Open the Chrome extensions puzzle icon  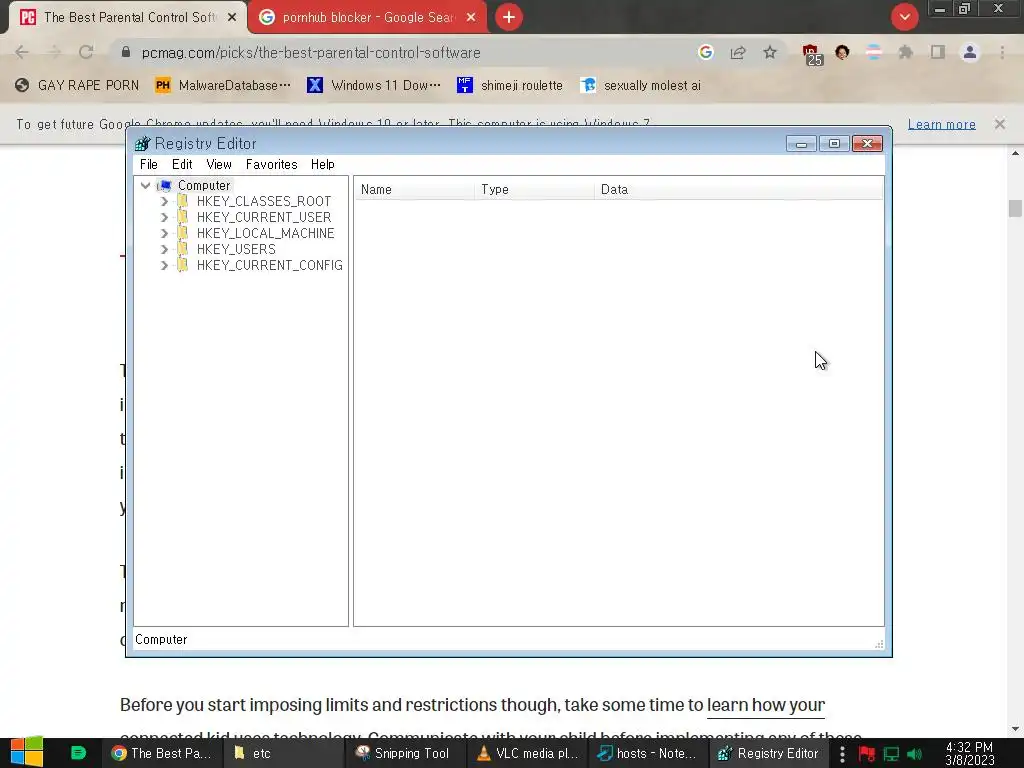pos(906,52)
